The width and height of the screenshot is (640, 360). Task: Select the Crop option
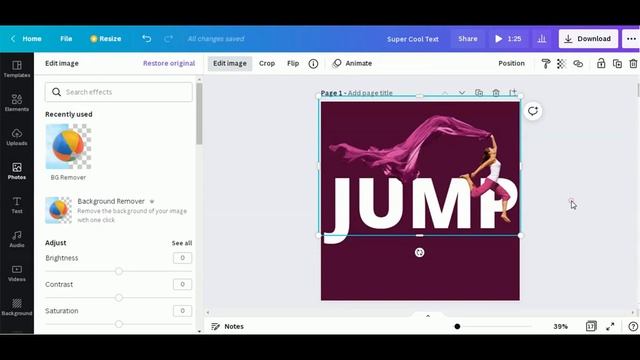267,63
